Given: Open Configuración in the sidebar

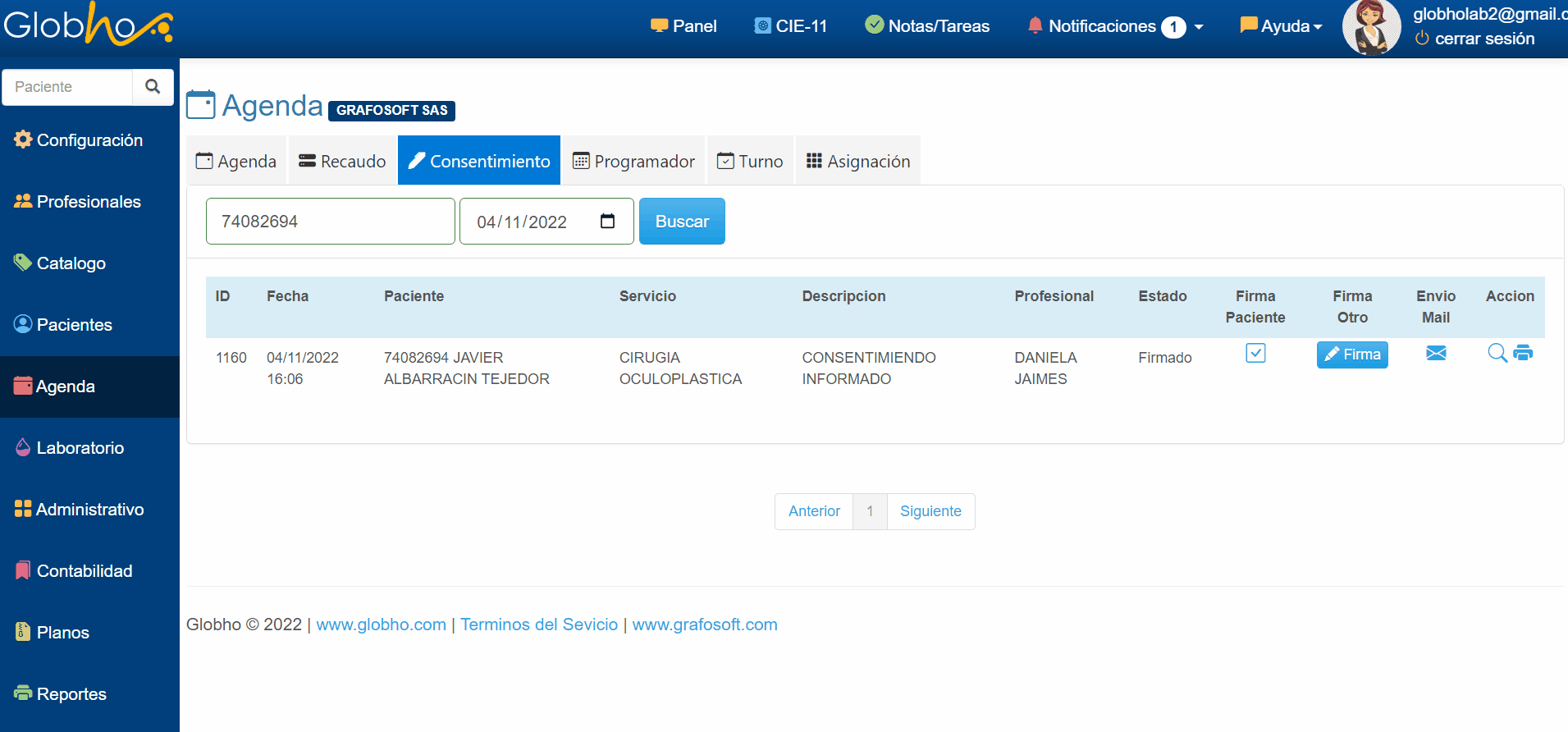Looking at the screenshot, I should coord(89,140).
